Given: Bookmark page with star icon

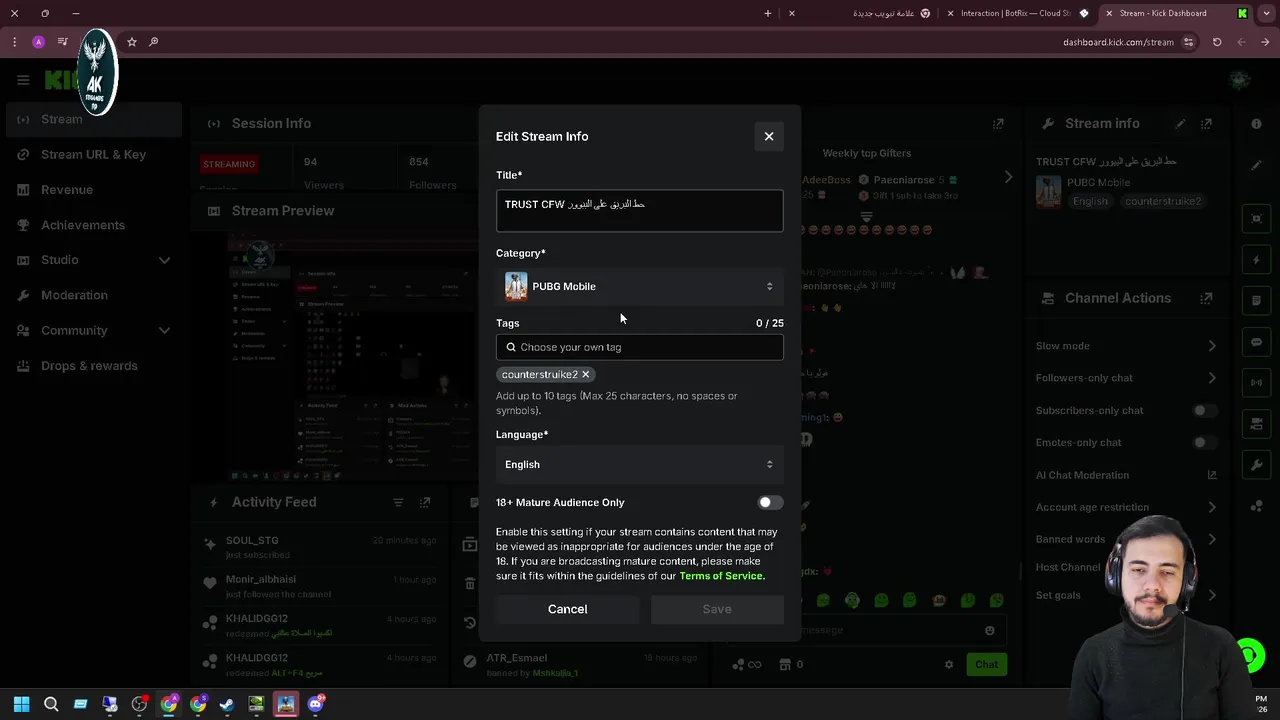Looking at the screenshot, I should [x=131, y=42].
